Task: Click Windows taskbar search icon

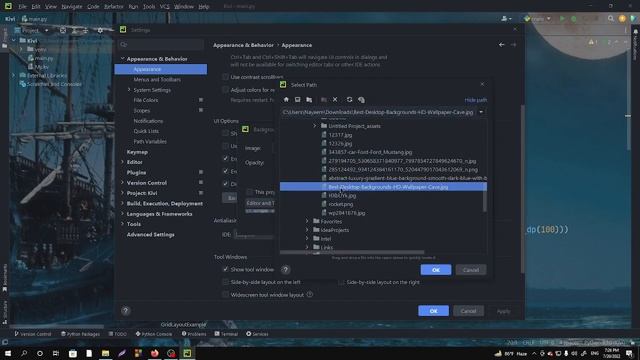Action: coord(24,353)
